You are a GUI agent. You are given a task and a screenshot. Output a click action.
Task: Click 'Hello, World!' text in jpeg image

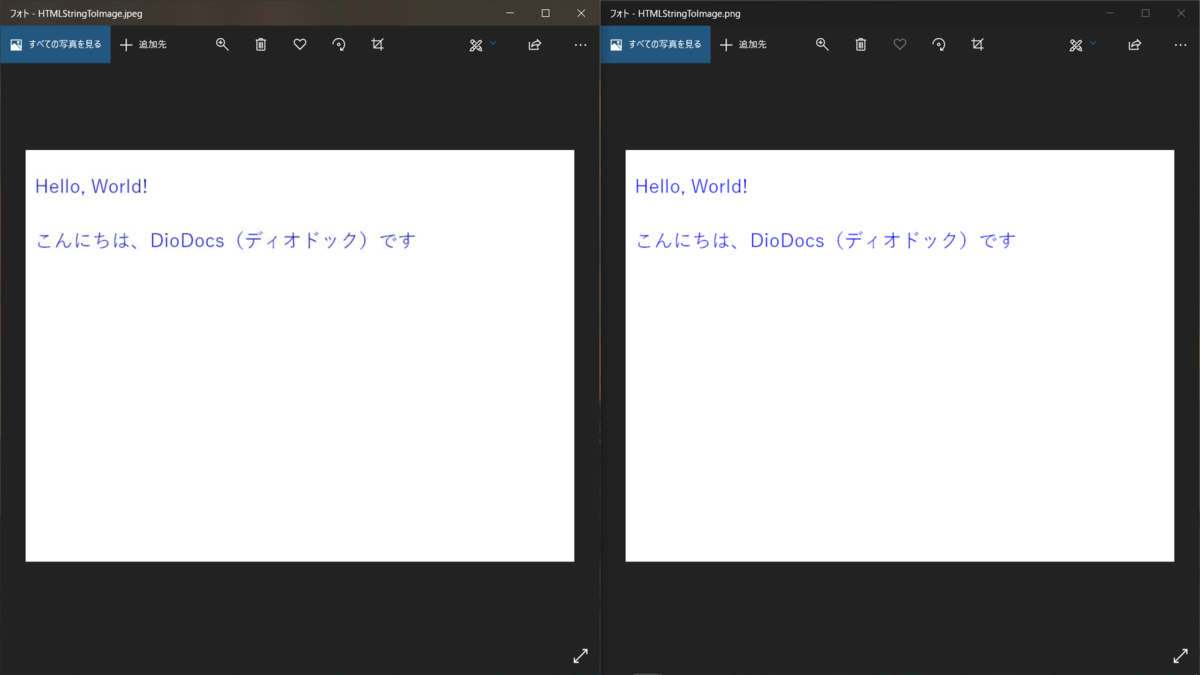point(91,186)
